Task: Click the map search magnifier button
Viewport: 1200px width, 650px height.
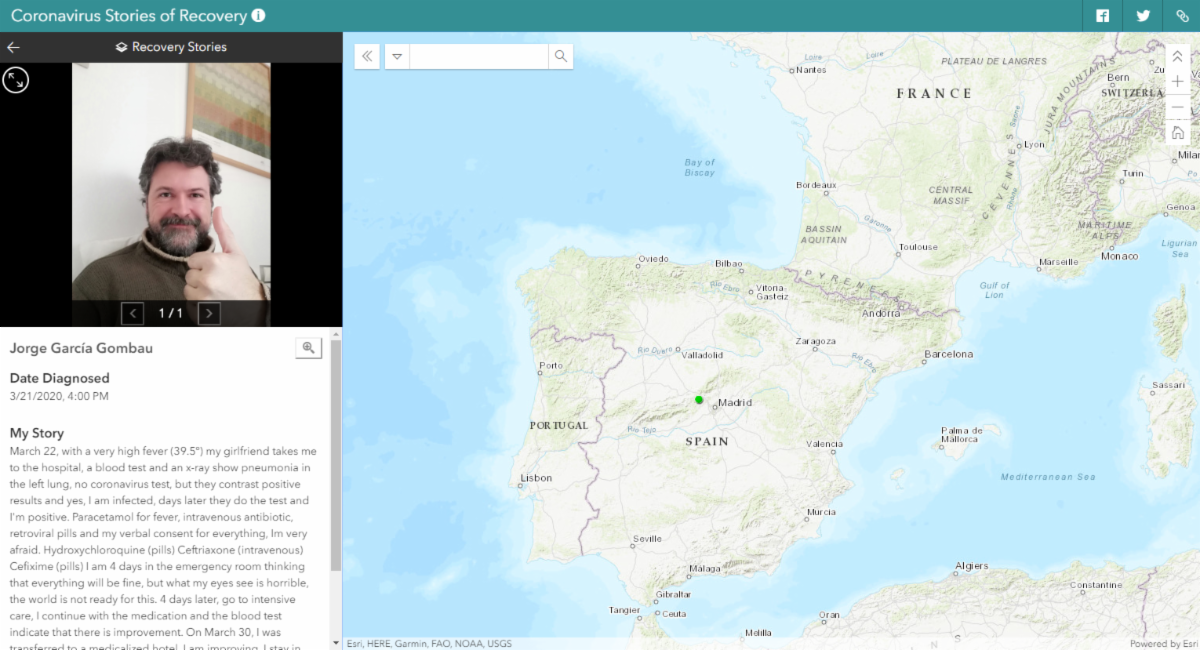Action: (x=561, y=57)
